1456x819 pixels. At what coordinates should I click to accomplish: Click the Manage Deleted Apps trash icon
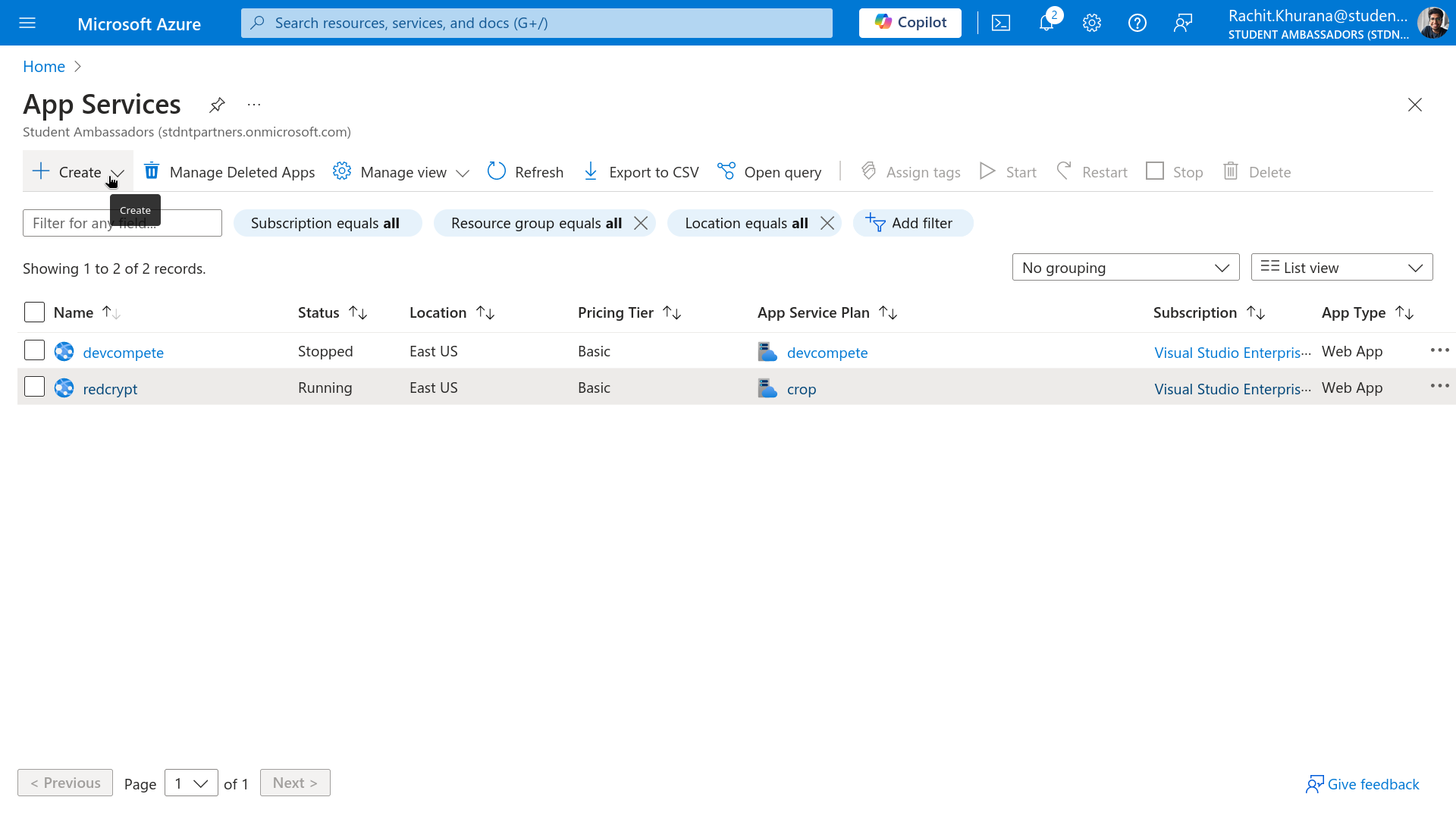[152, 171]
